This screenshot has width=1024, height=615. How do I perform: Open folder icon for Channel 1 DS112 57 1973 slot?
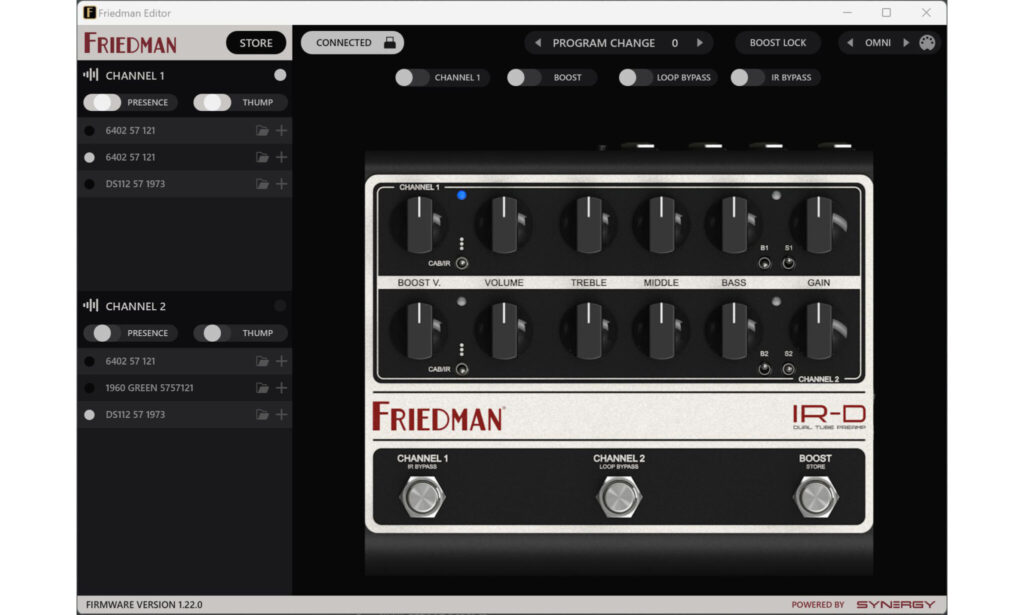tap(262, 184)
